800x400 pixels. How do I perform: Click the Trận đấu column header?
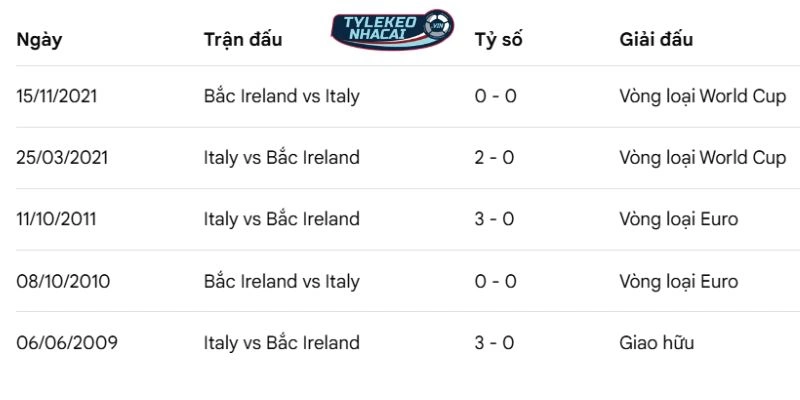click(x=242, y=40)
